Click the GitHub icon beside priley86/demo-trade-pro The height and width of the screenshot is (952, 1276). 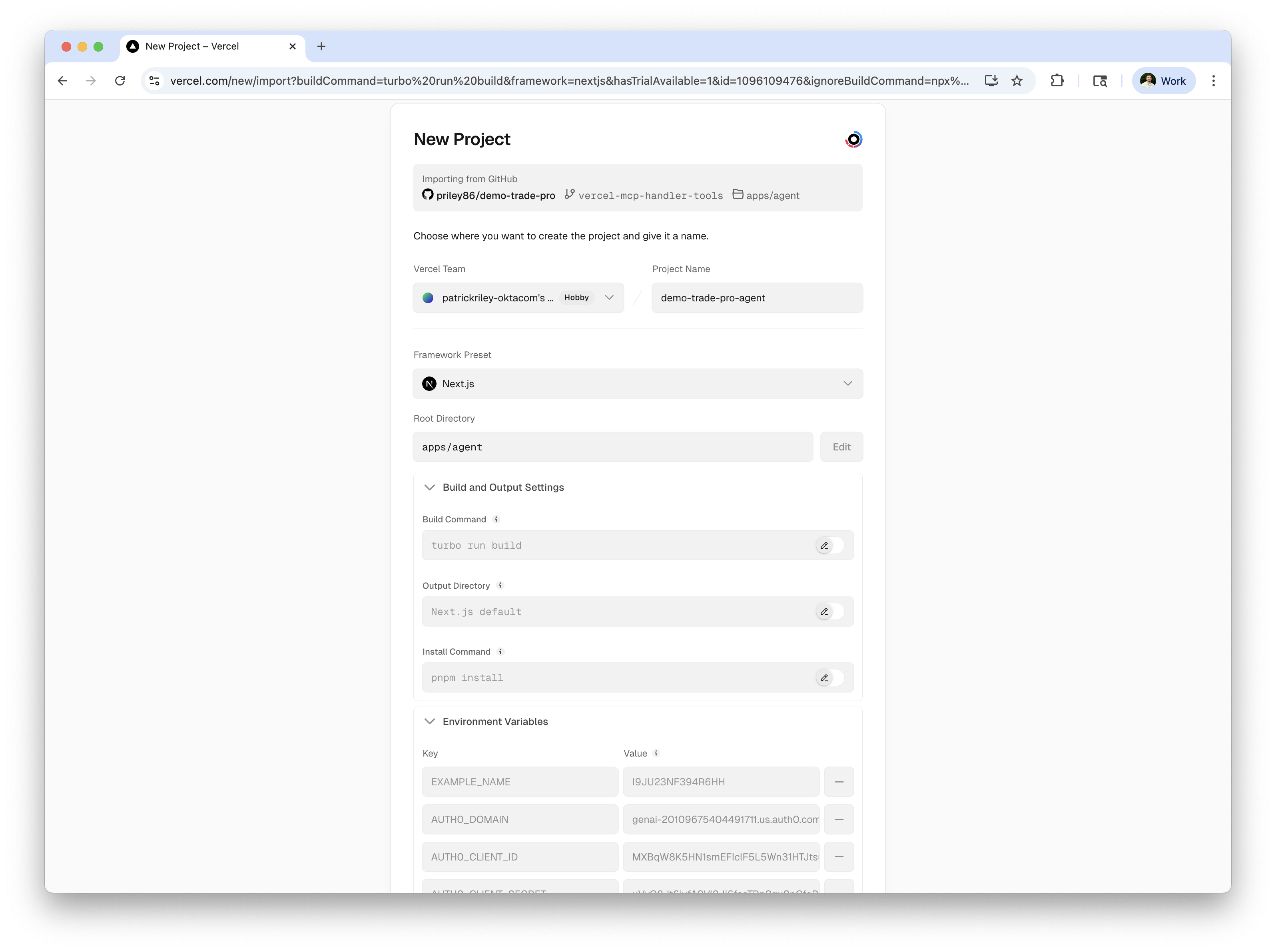pos(428,195)
